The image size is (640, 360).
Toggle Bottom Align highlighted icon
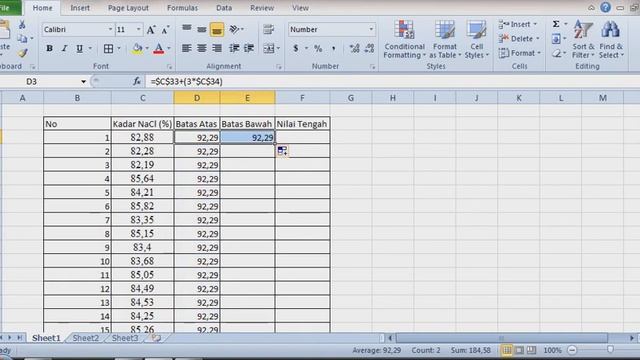pos(217,29)
